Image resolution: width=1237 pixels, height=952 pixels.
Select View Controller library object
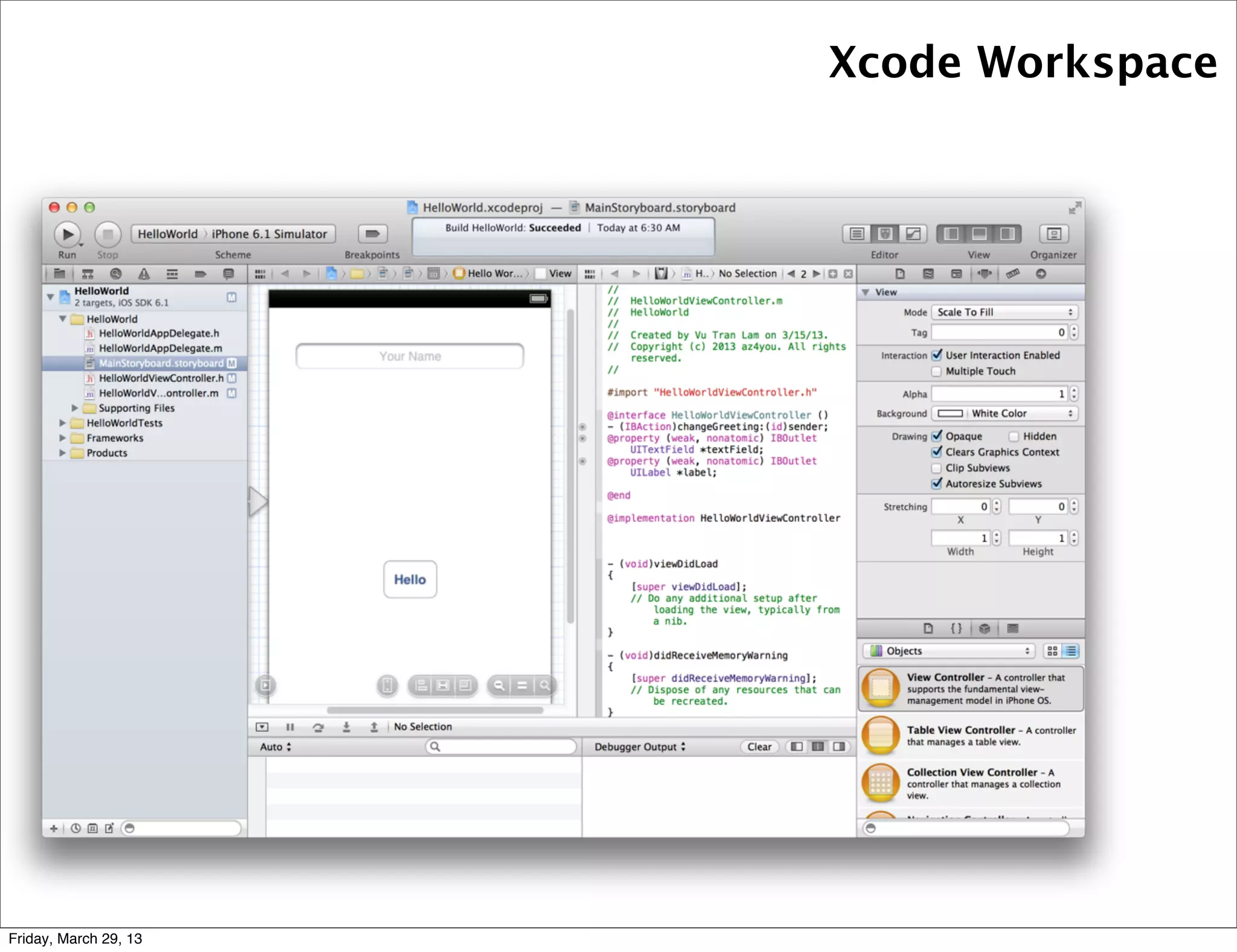[971, 689]
